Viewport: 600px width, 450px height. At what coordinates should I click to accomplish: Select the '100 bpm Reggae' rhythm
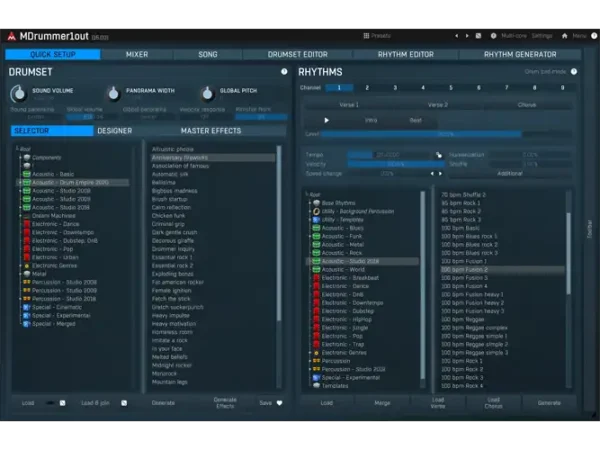[x=462, y=320]
